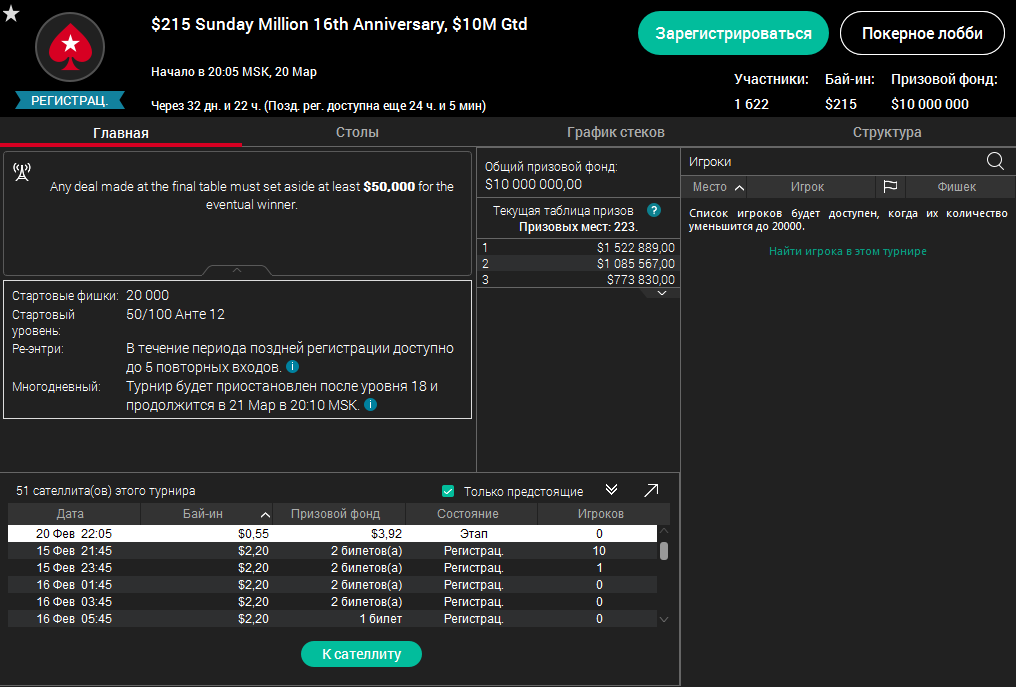Screen dimensions: 1016x687
Task: Click the favorite star icon
Action: (11, 12)
